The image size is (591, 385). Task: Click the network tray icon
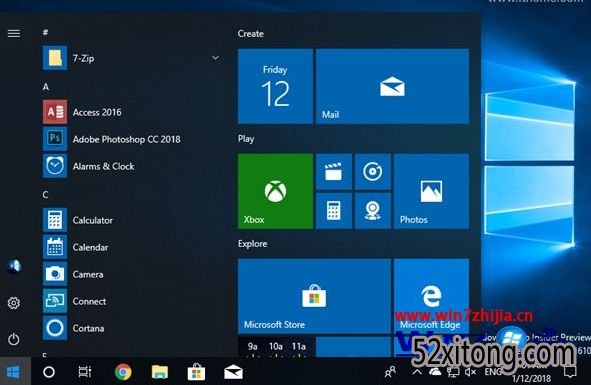click(x=453, y=372)
